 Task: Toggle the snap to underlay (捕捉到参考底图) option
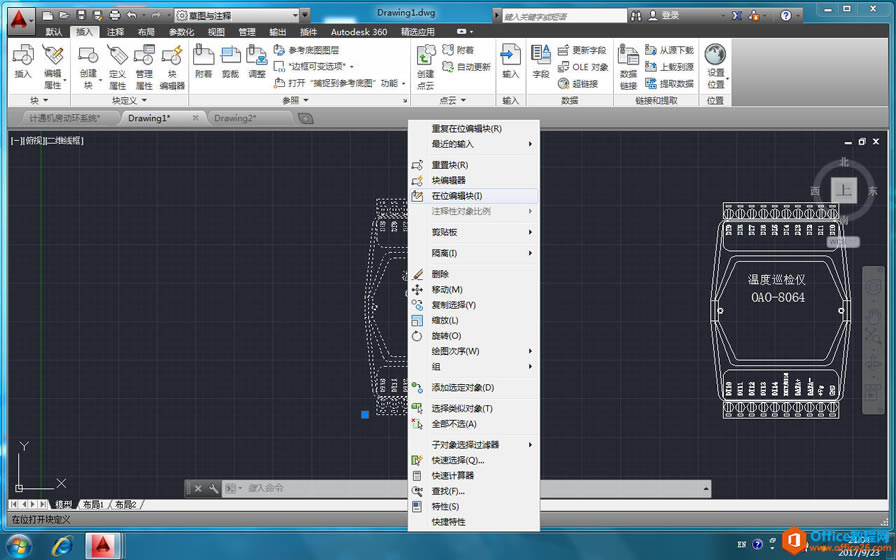pyautogui.click(x=339, y=83)
